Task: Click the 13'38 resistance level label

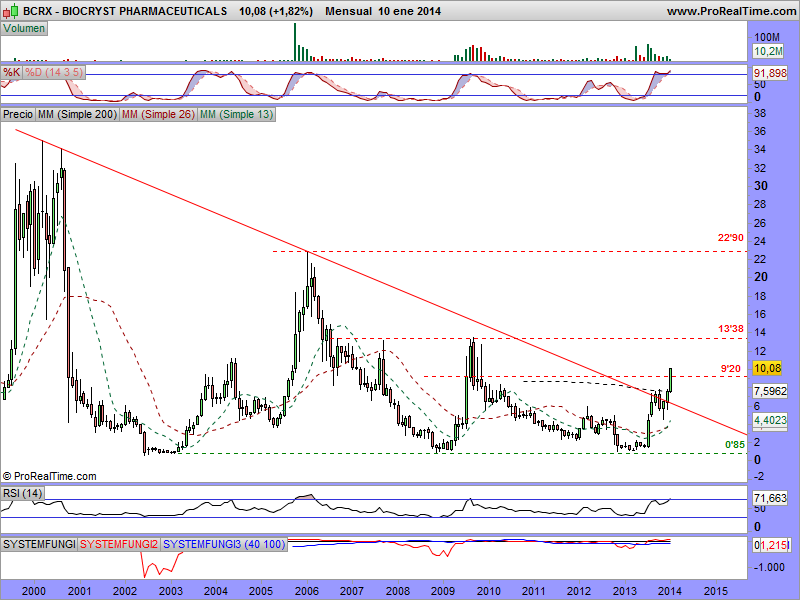Action: click(x=731, y=329)
